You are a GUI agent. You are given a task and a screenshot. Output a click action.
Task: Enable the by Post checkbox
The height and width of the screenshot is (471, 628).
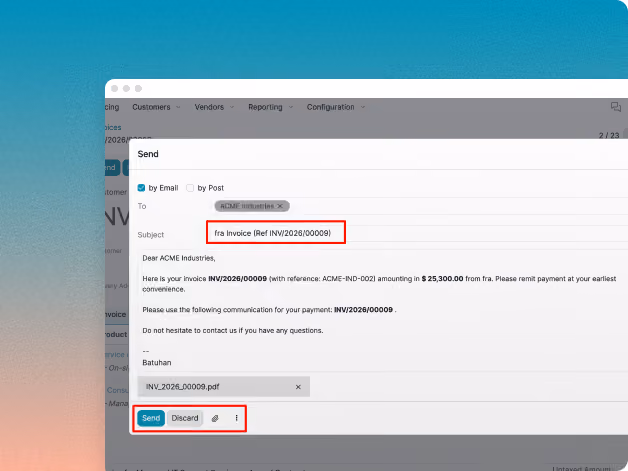click(190, 188)
